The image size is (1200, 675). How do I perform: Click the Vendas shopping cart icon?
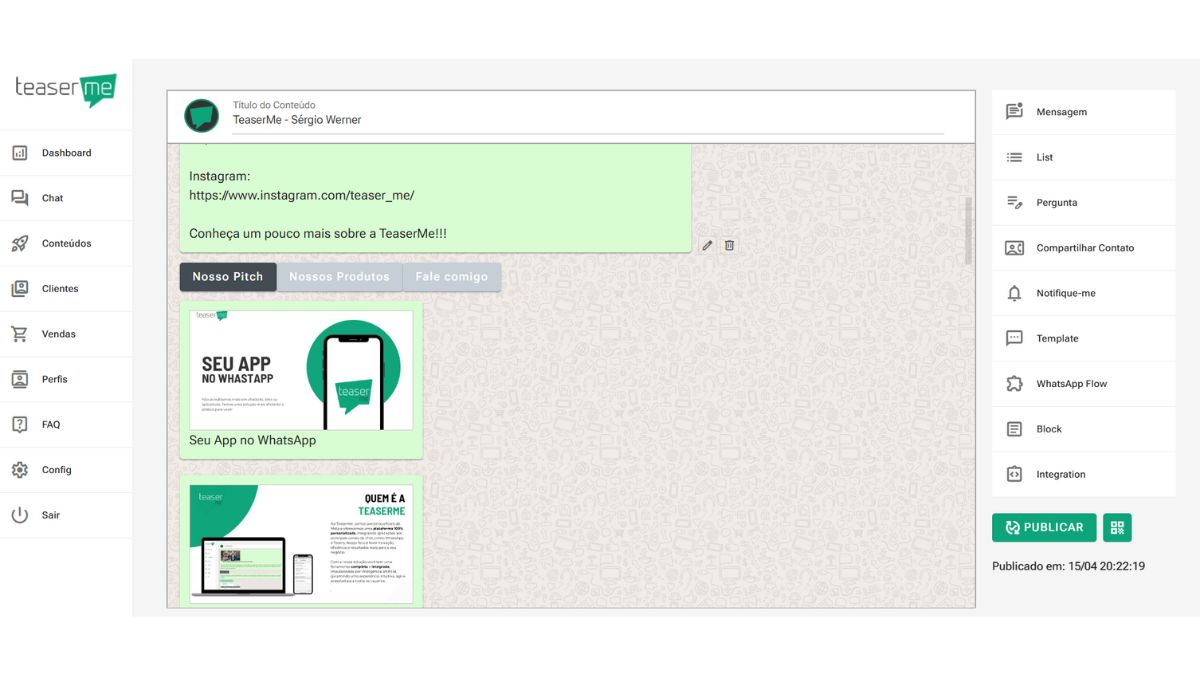pyautogui.click(x=19, y=334)
